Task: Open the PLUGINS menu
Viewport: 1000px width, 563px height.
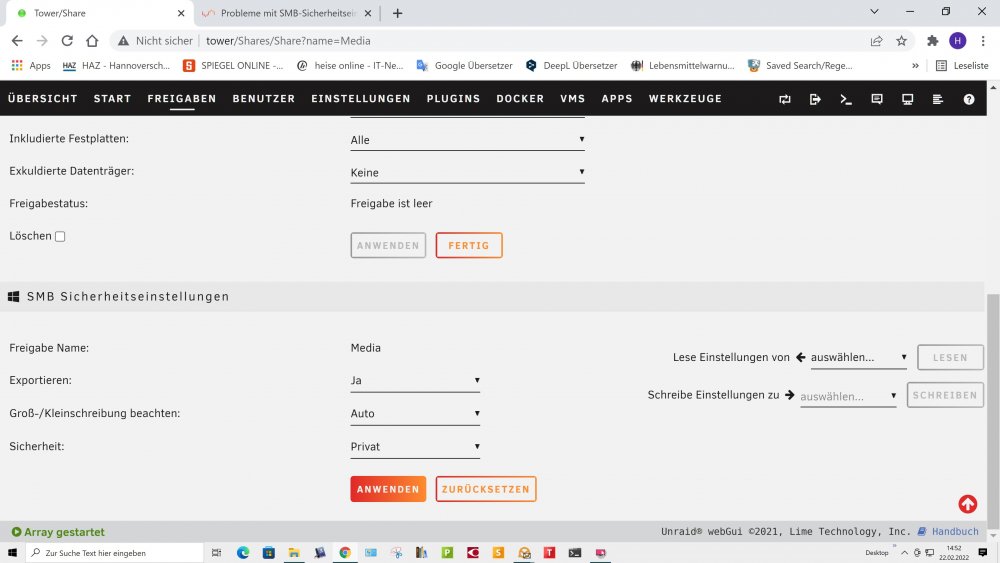Action: click(x=453, y=99)
